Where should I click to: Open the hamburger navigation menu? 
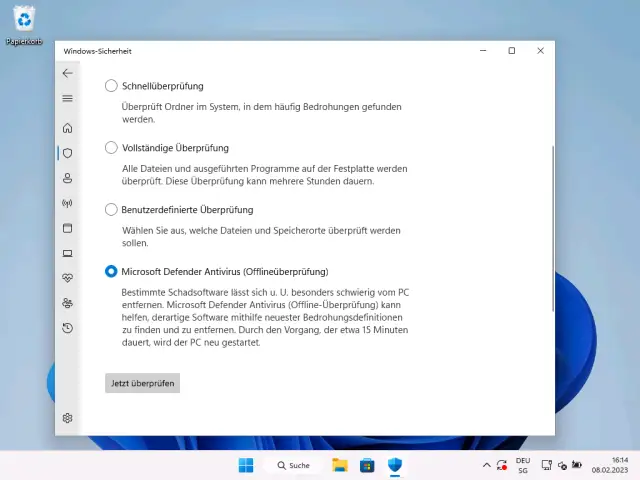pyautogui.click(x=68, y=98)
